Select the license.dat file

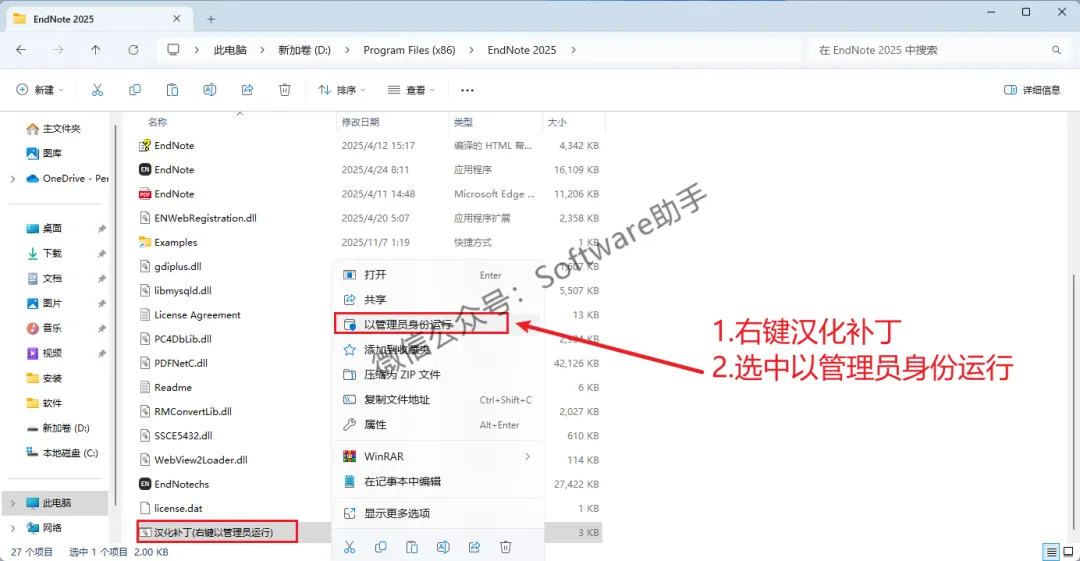point(171,508)
